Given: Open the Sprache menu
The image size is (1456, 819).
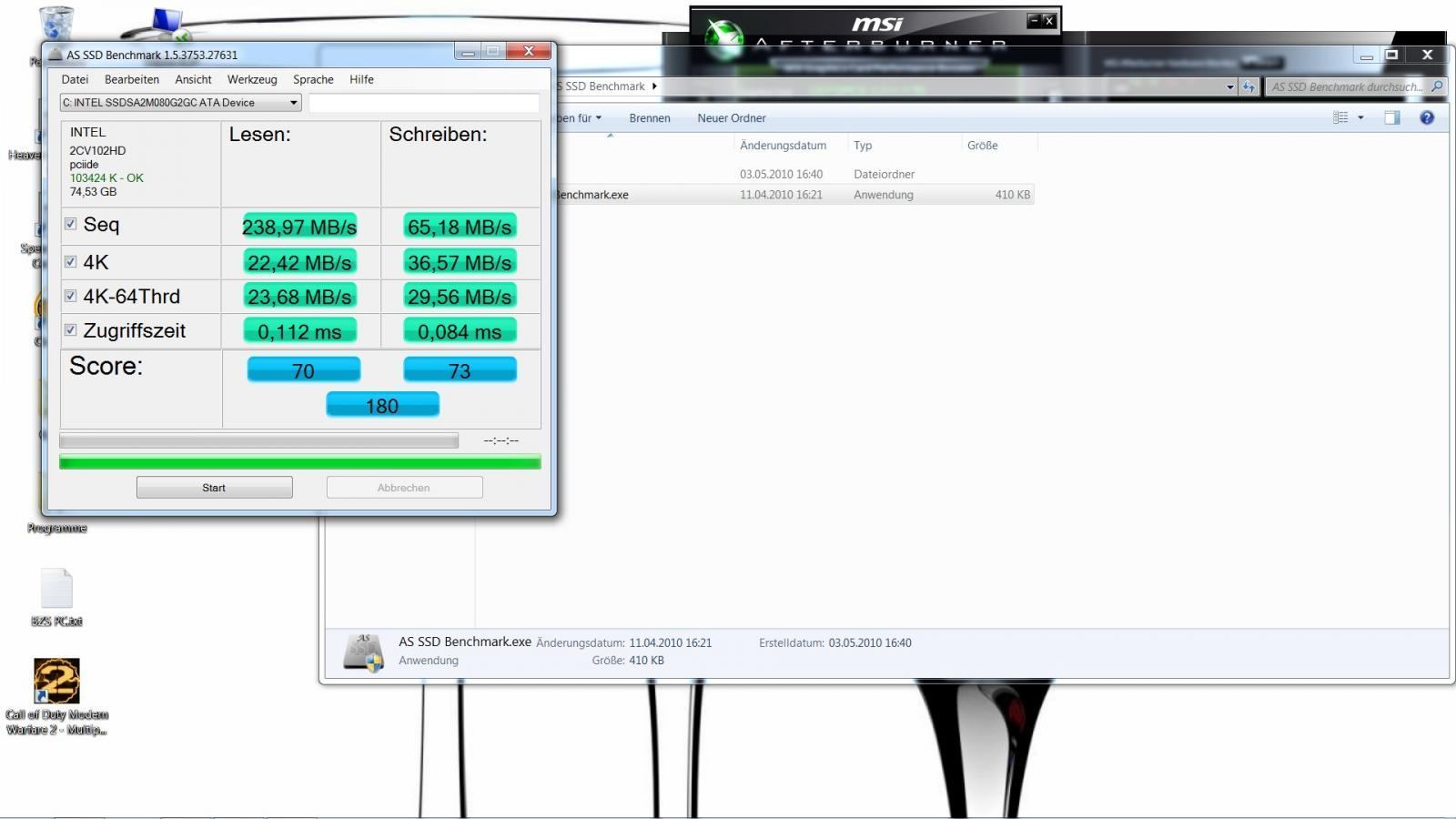Looking at the screenshot, I should [x=313, y=79].
